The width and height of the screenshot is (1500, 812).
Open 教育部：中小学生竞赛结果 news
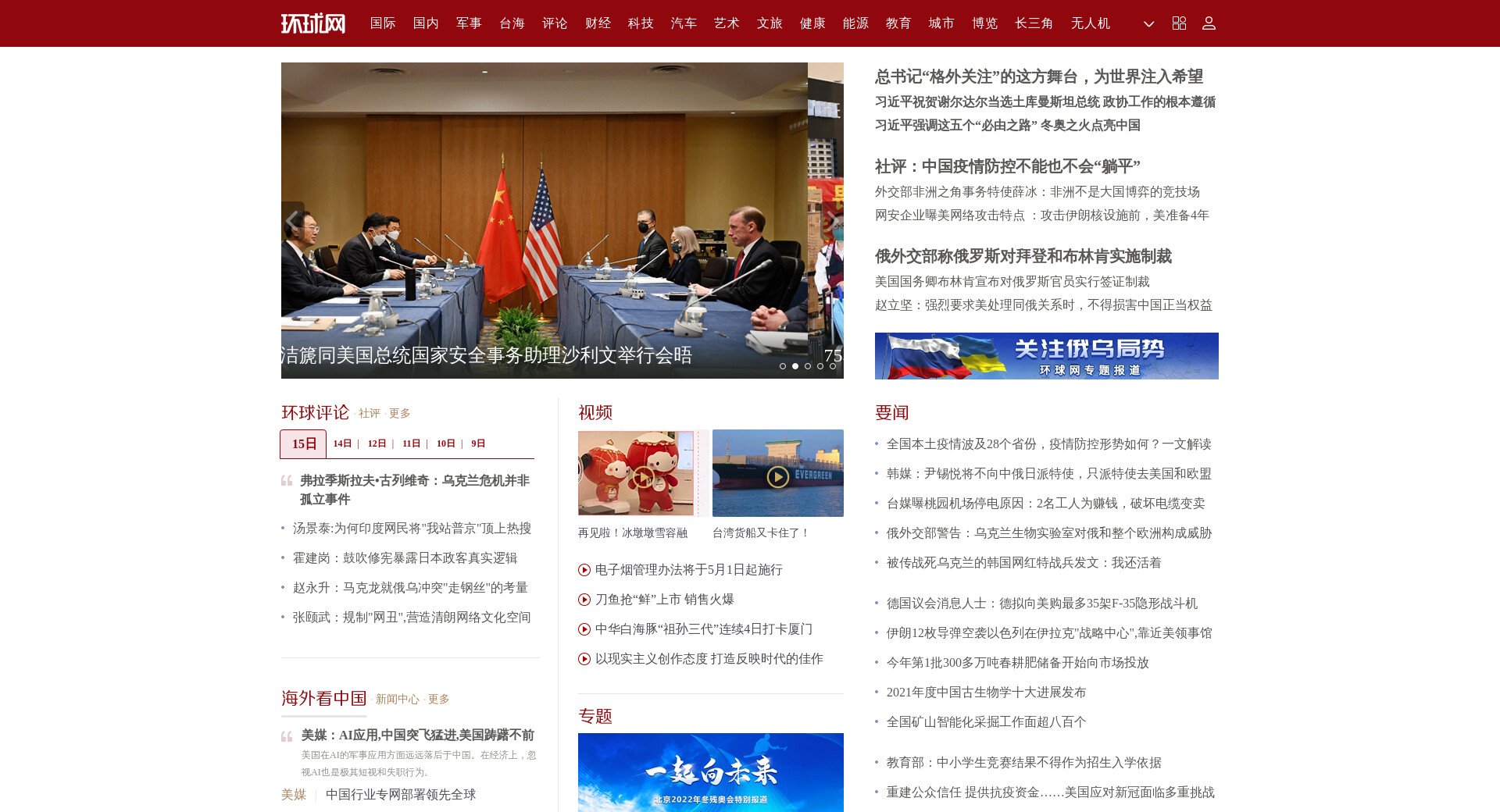(1024, 763)
